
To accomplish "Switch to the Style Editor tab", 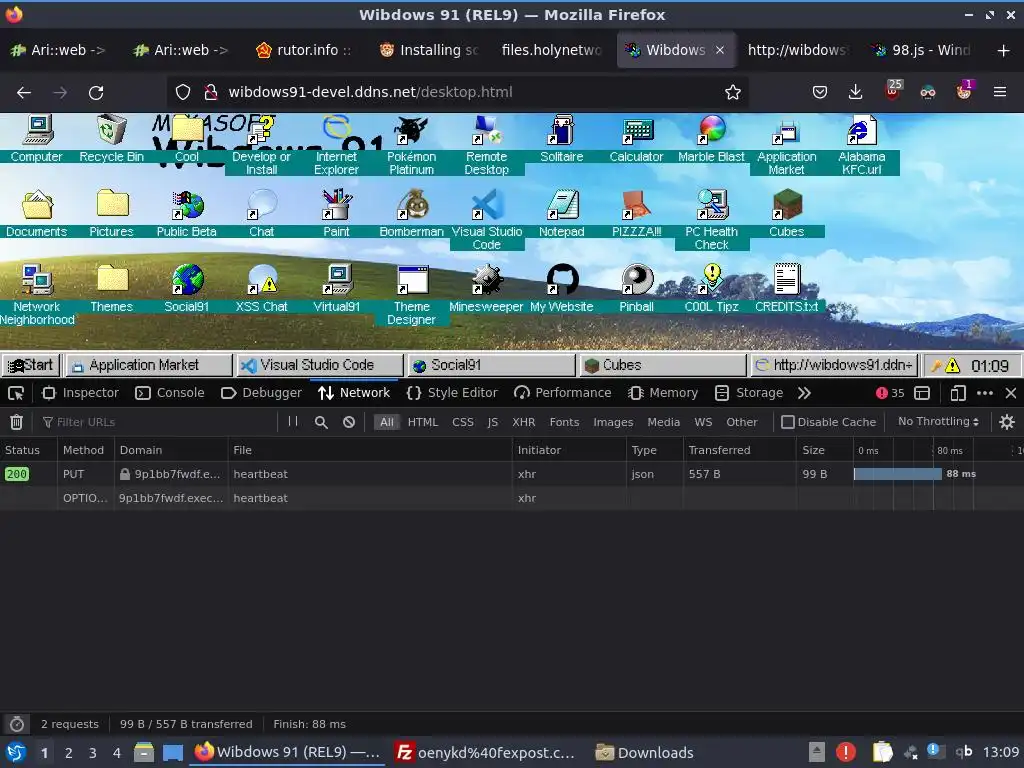I will point(452,393).
